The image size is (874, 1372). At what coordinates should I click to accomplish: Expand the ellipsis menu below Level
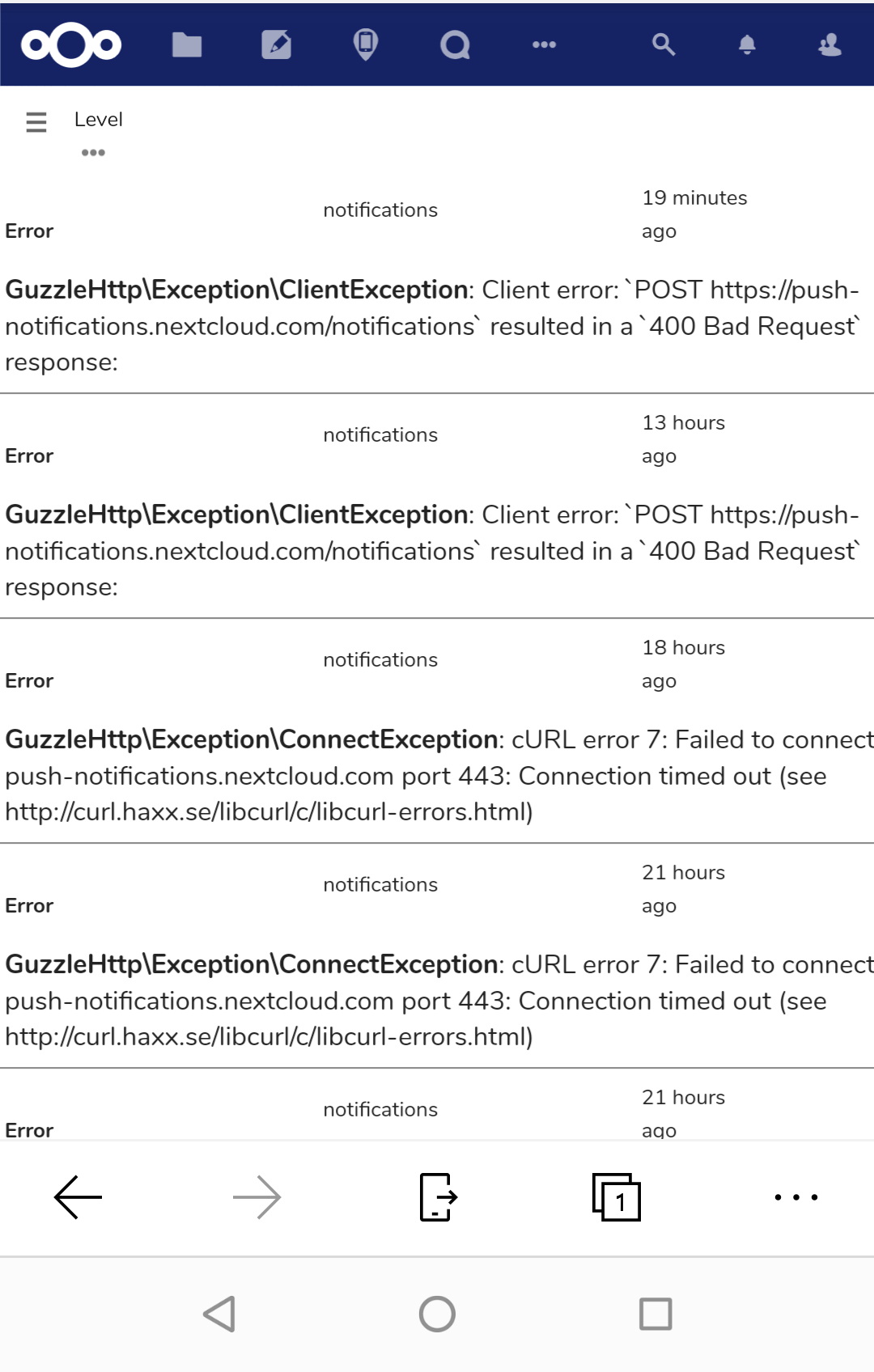92,150
